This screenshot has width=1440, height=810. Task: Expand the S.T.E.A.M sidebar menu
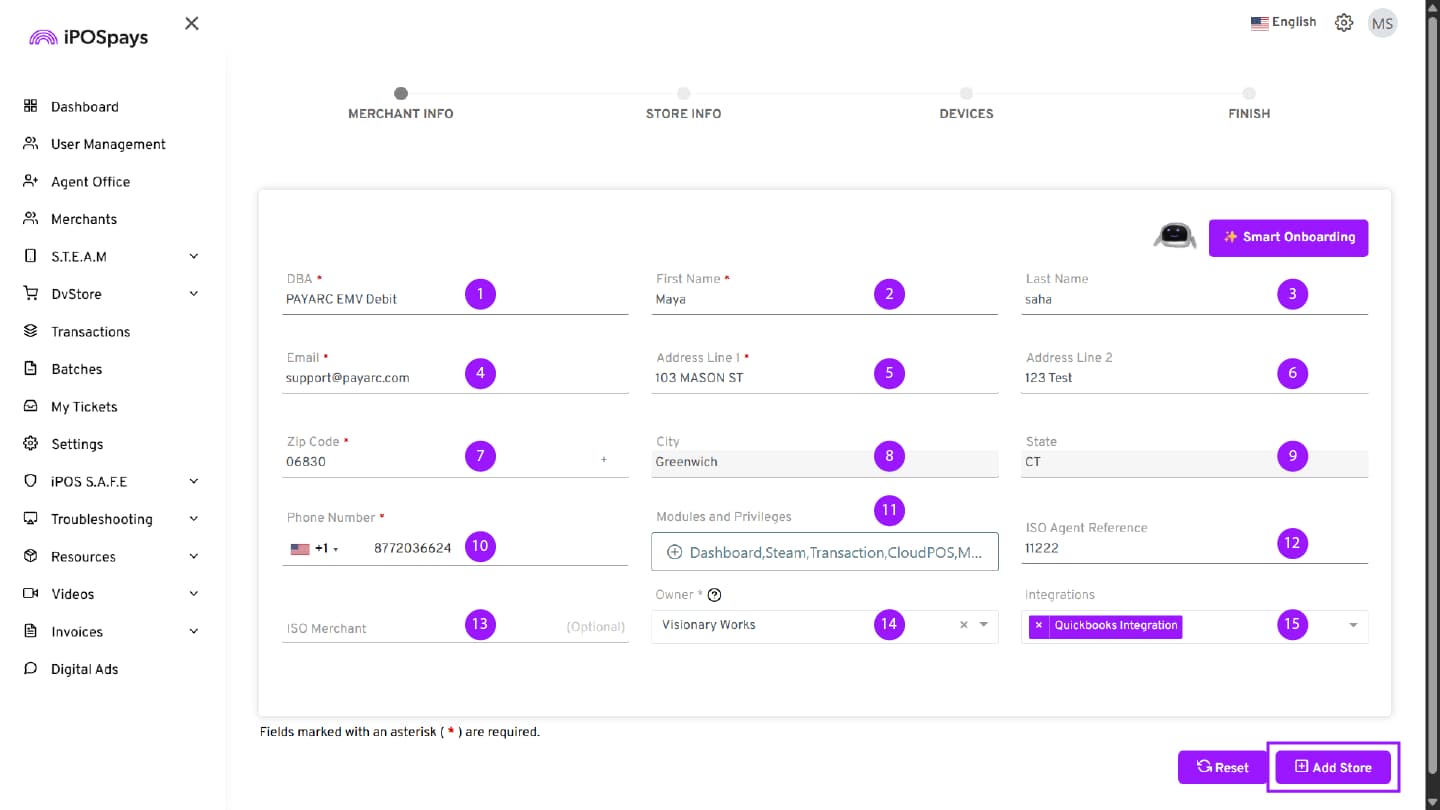point(194,257)
